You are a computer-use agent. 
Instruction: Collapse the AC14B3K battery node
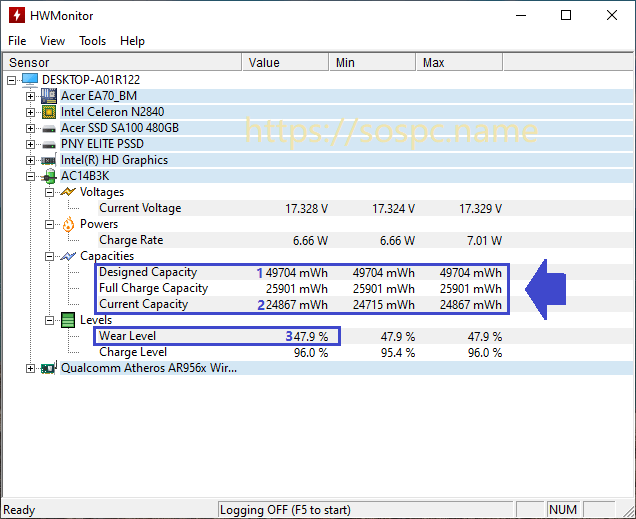(x=30, y=176)
